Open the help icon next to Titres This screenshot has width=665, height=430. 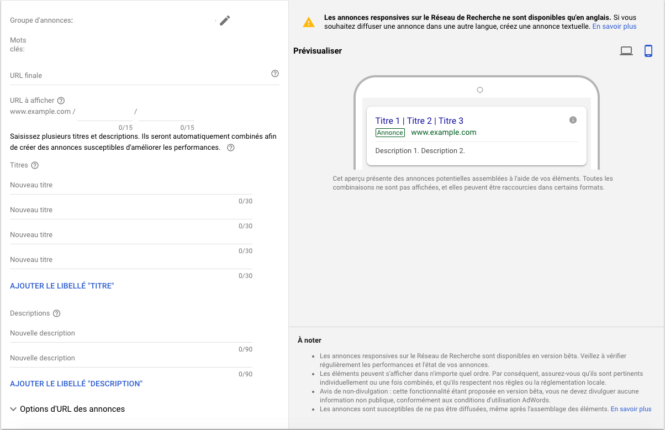(35, 166)
